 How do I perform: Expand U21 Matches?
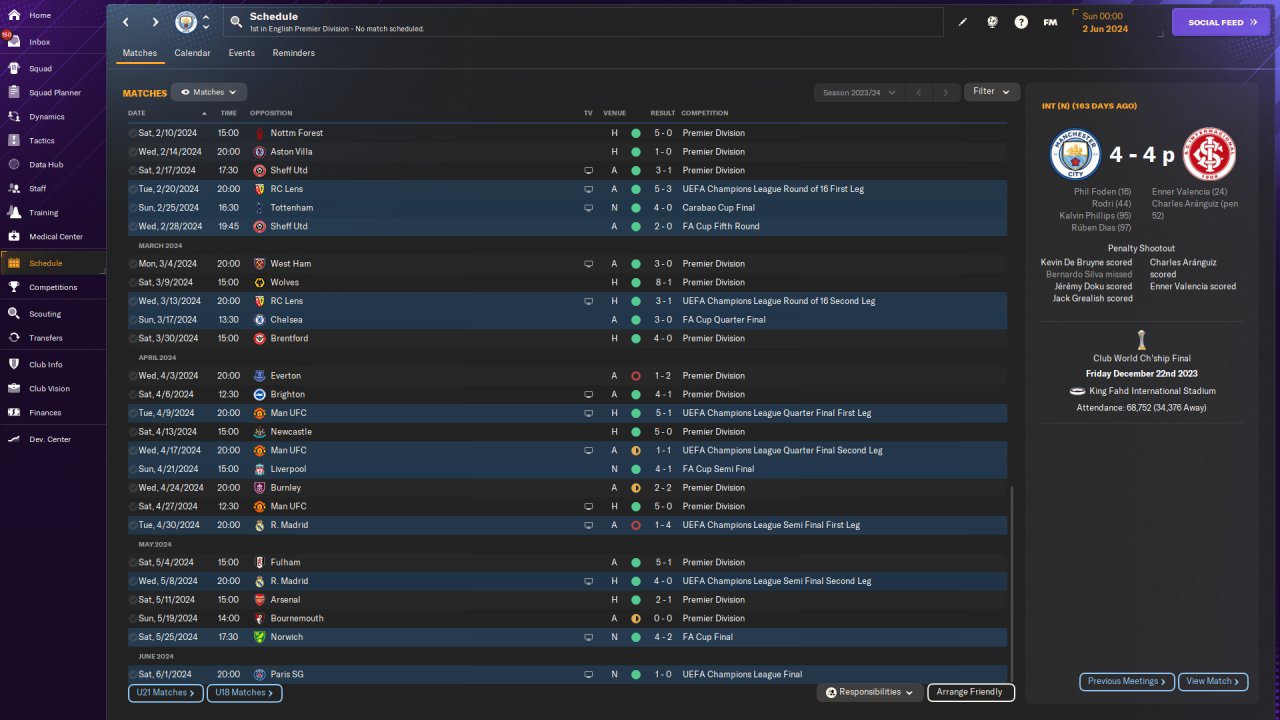coord(165,692)
